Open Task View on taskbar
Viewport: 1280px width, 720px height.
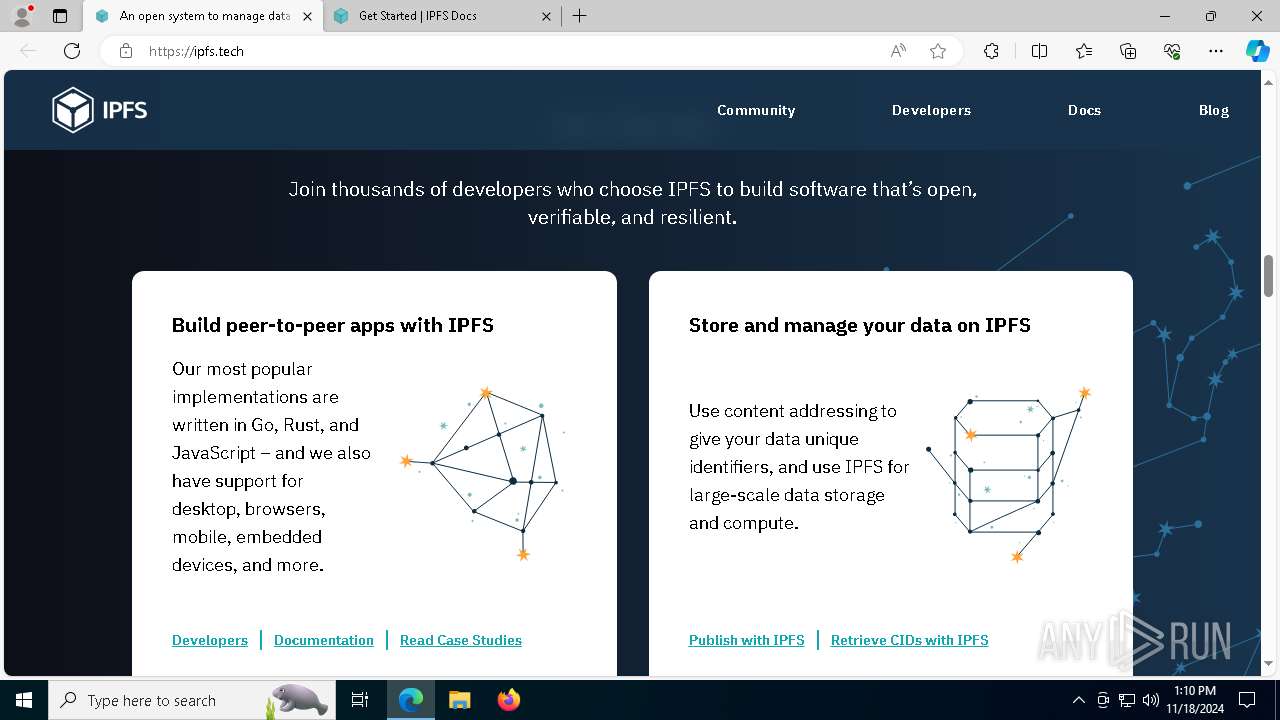coord(360,700)
